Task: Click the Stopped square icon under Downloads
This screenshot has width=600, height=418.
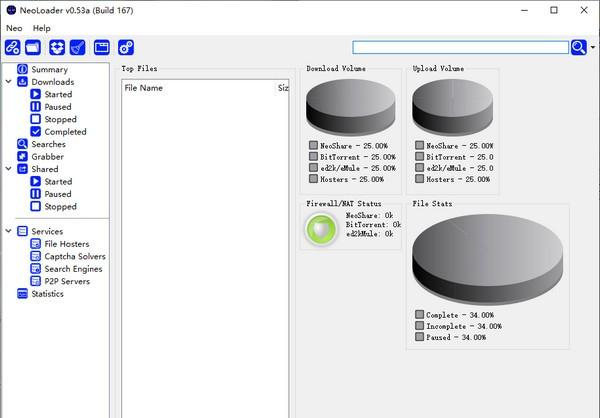Action: tap(36, 119)
